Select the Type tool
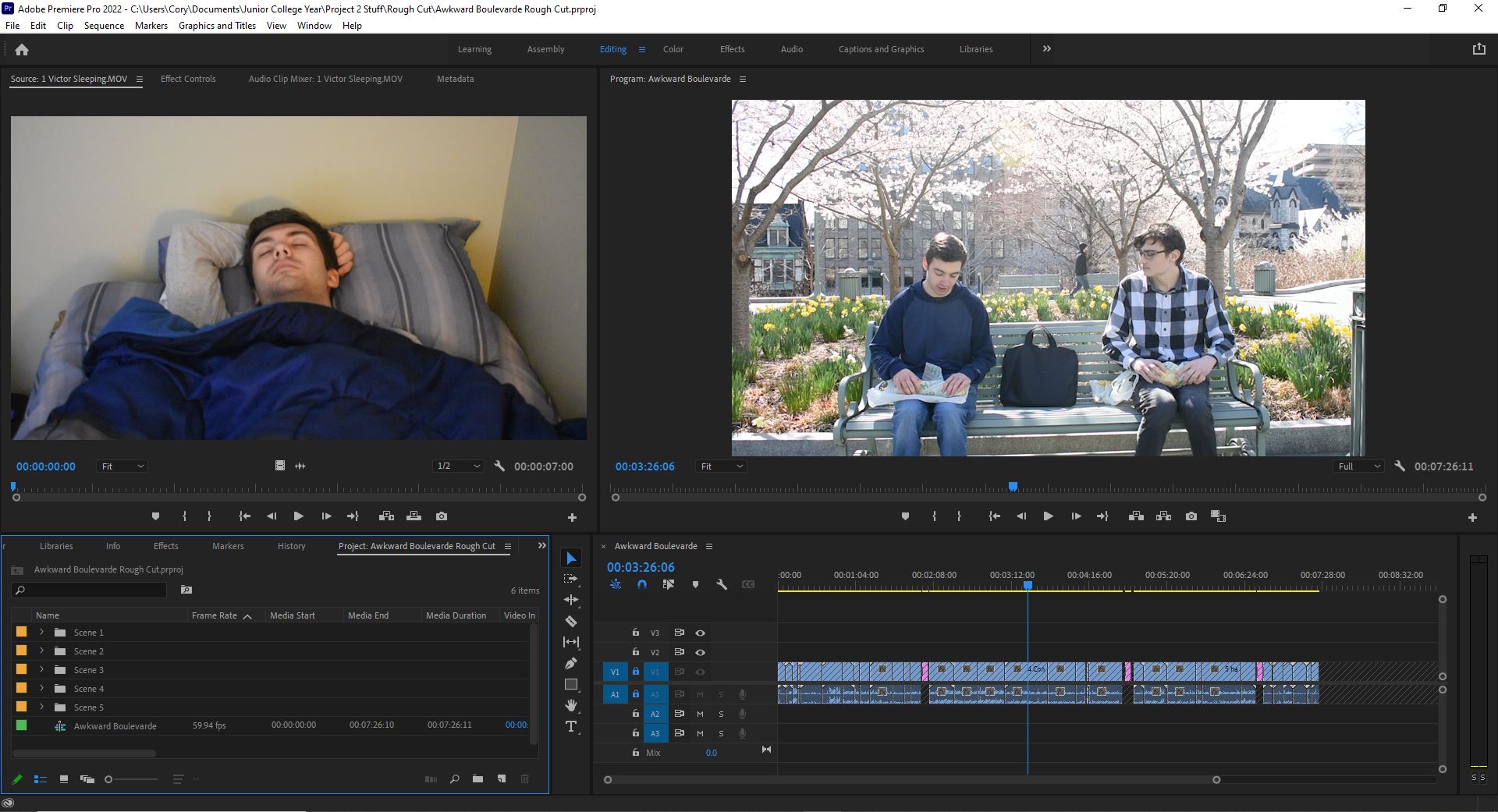Viewport: 1498px width, 812px height. 571,727
